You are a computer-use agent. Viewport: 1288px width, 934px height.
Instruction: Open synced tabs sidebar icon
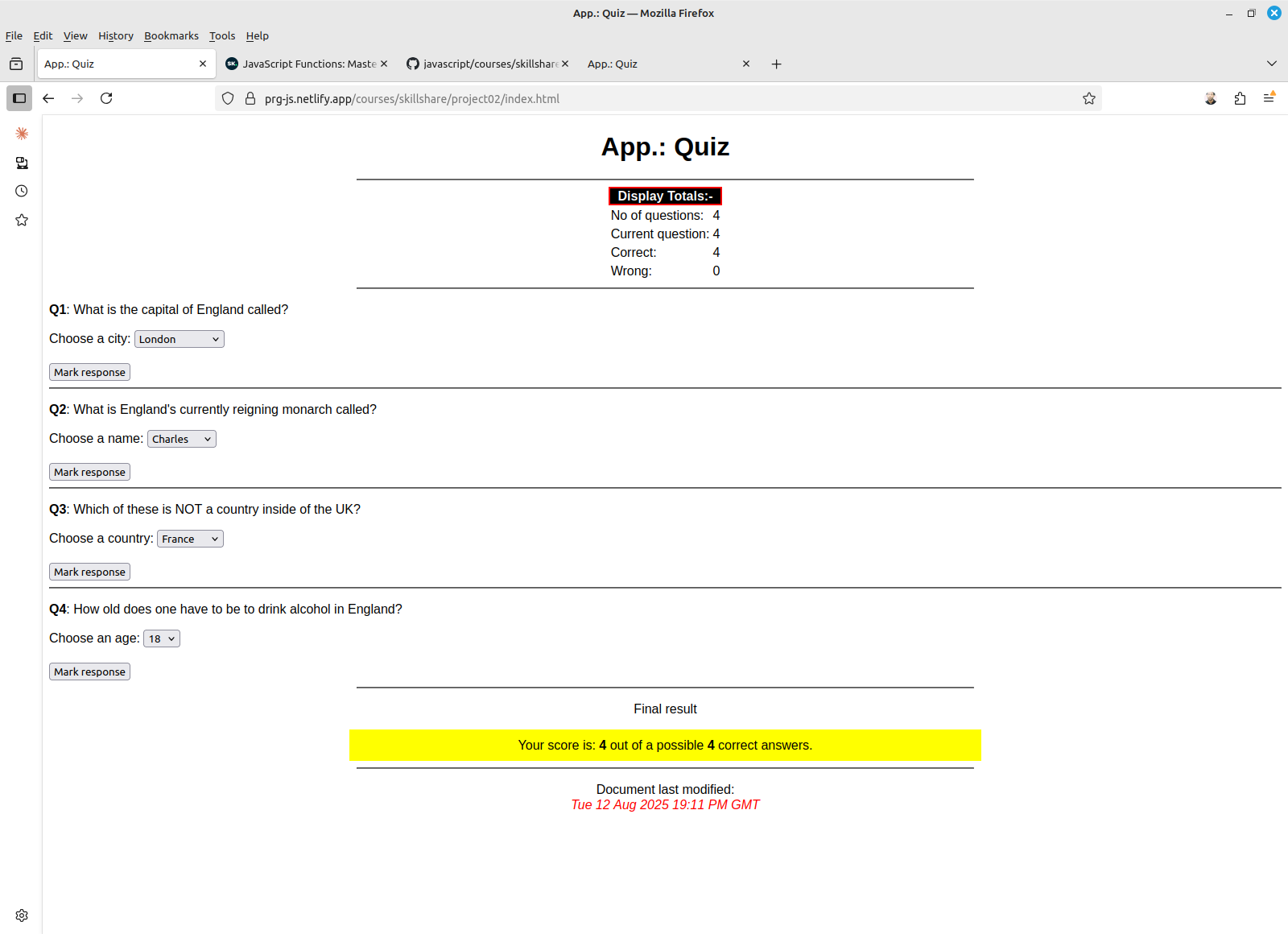point(22,163)
